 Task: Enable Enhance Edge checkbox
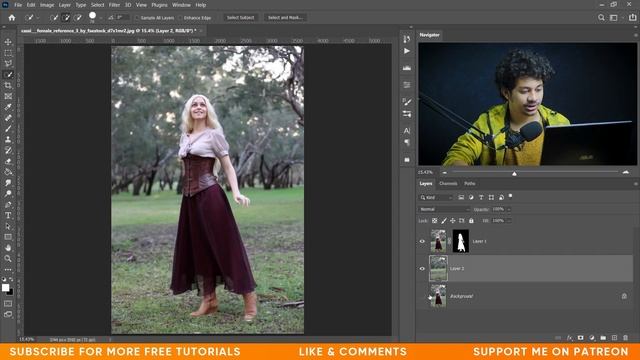coord(180,18)
